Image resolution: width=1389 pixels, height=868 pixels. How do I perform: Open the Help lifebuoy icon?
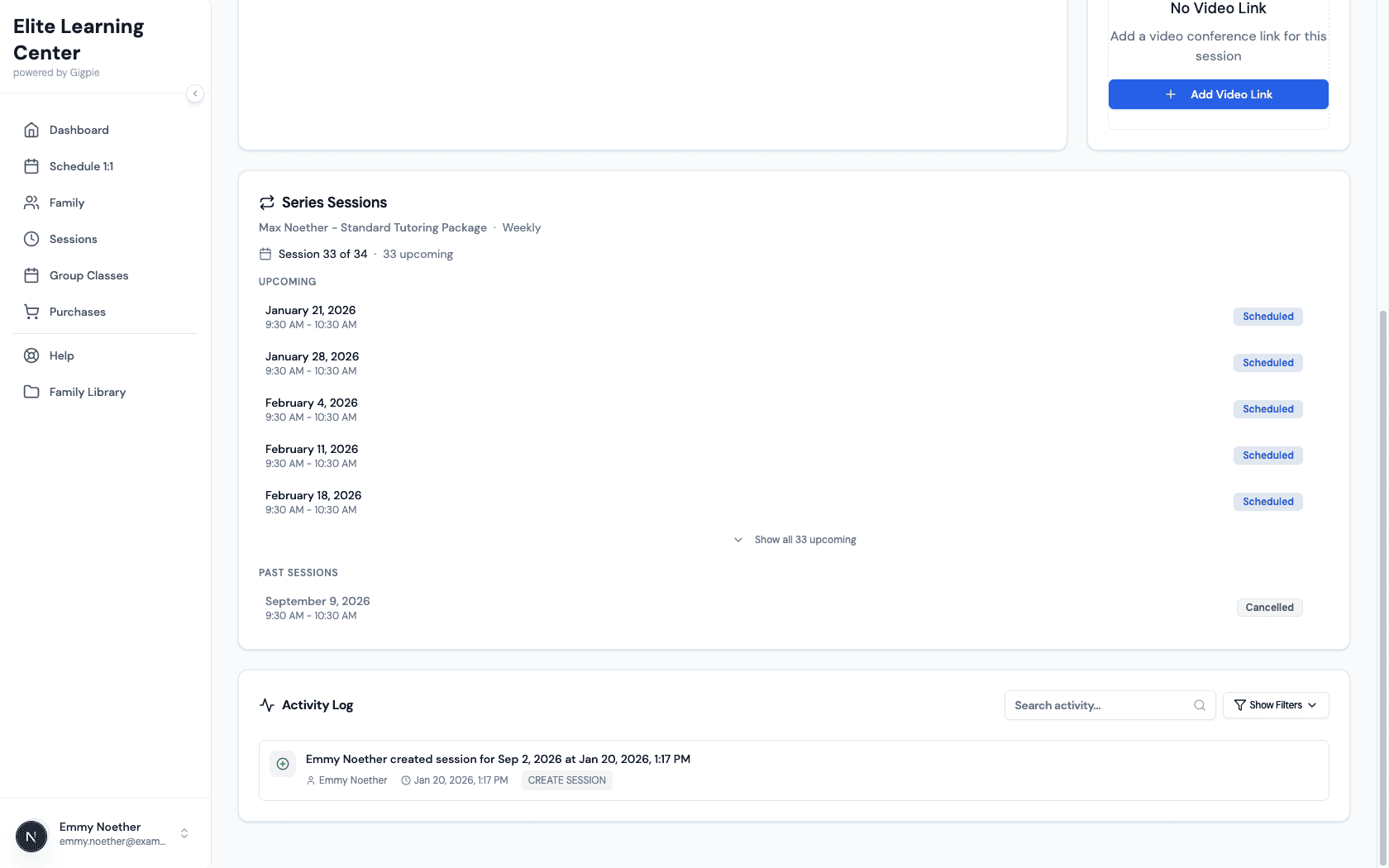click(x=31, y=355)
